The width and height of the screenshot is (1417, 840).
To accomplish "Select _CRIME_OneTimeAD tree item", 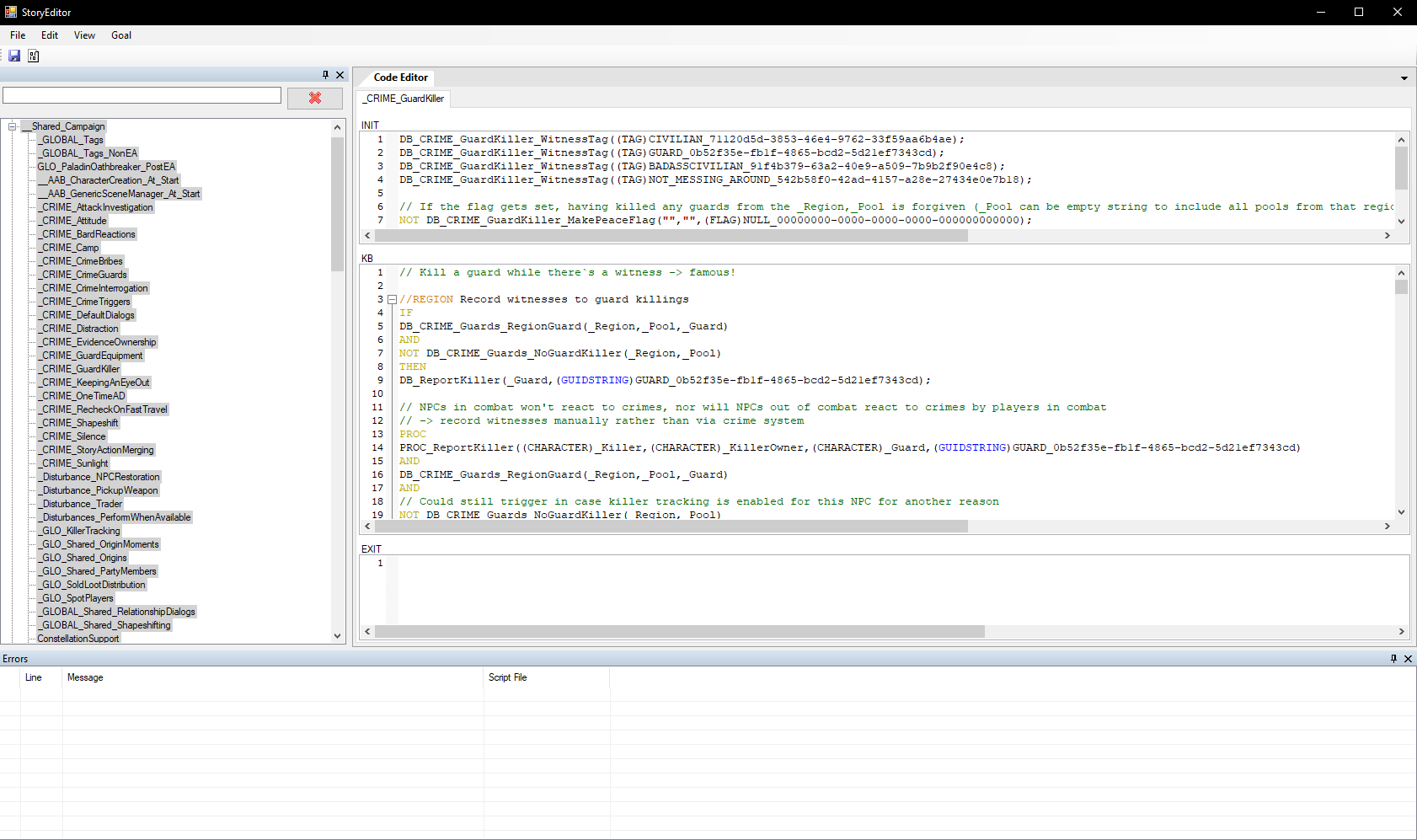I will point(82,396).
